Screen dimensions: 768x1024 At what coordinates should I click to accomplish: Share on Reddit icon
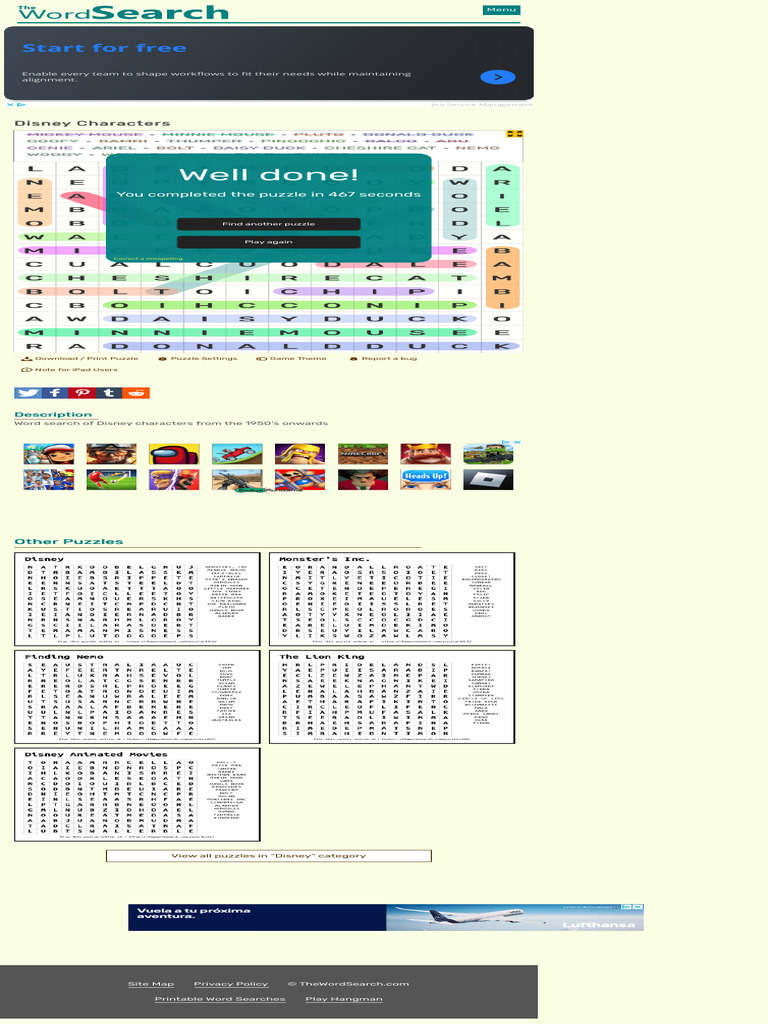(136, 392)
